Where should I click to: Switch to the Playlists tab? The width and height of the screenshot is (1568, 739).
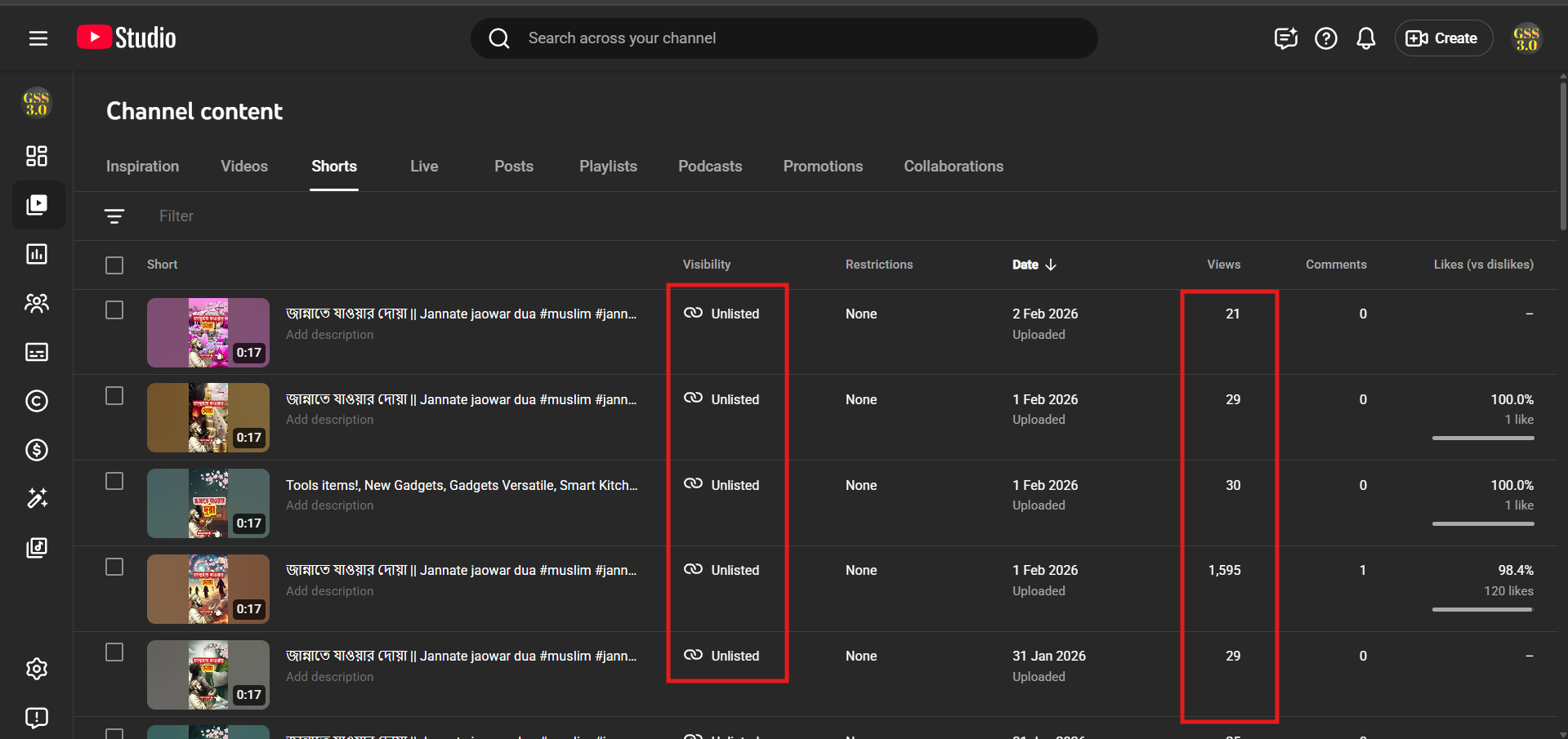point(608,167)
